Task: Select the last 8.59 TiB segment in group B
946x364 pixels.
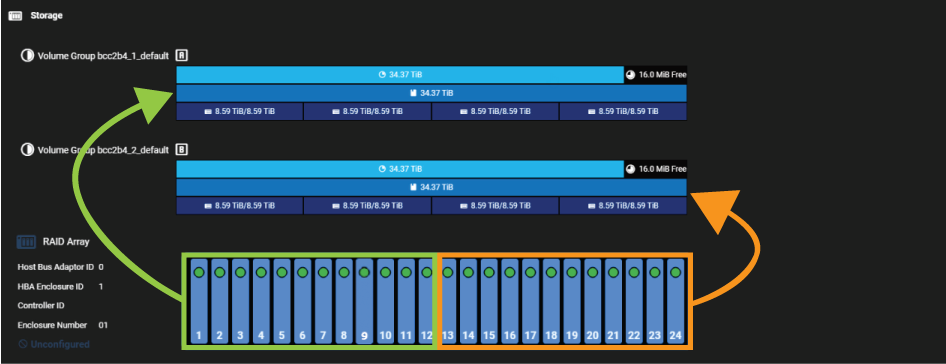Action: [623, 206]
